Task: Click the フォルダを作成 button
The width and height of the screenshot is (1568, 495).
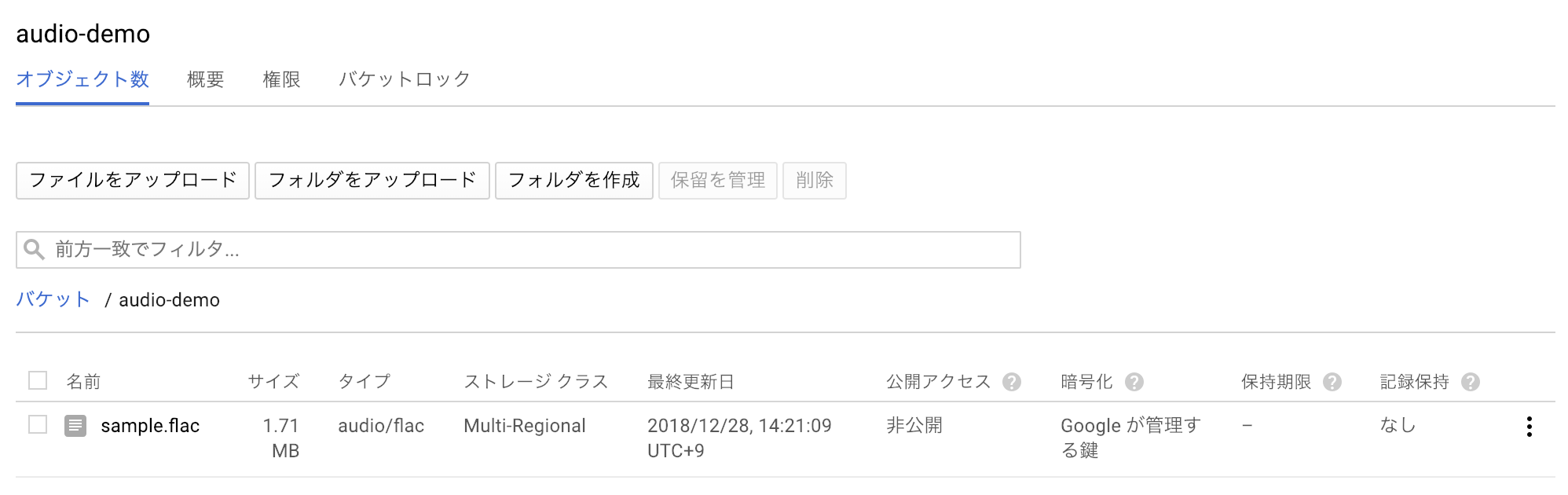Action: coord(573,180)
